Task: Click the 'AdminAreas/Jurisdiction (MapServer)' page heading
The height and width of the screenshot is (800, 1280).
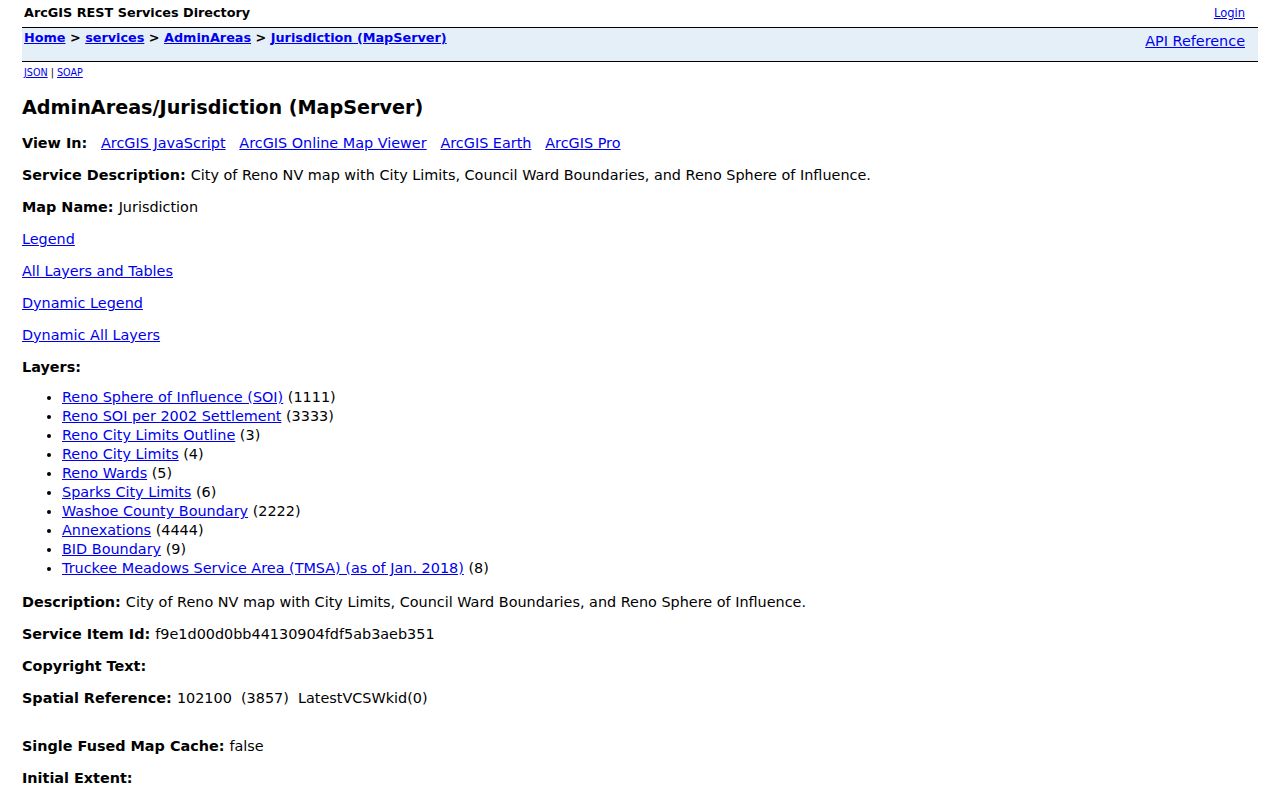Action: coord(222,107)
